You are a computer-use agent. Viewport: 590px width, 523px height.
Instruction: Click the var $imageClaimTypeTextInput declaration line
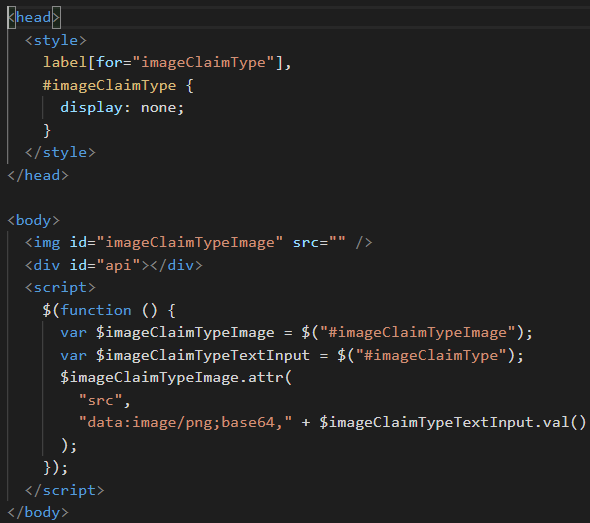pos(292,355)
